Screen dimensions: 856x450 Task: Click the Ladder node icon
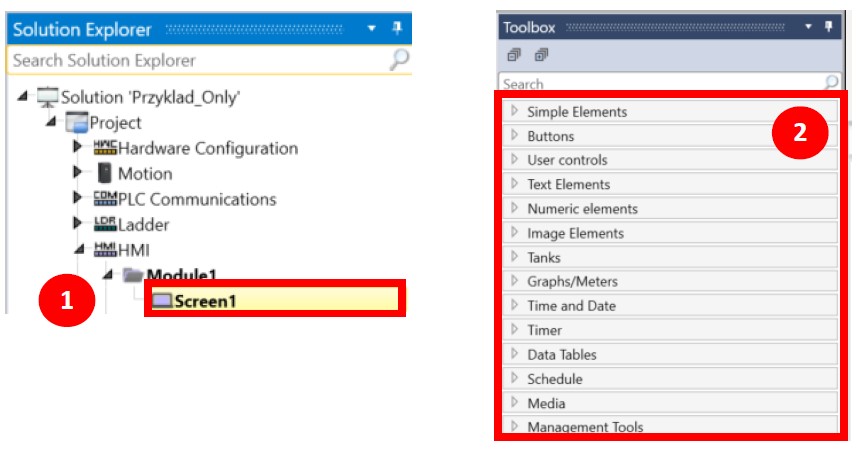pyautogui.click(x=105, y=225)
